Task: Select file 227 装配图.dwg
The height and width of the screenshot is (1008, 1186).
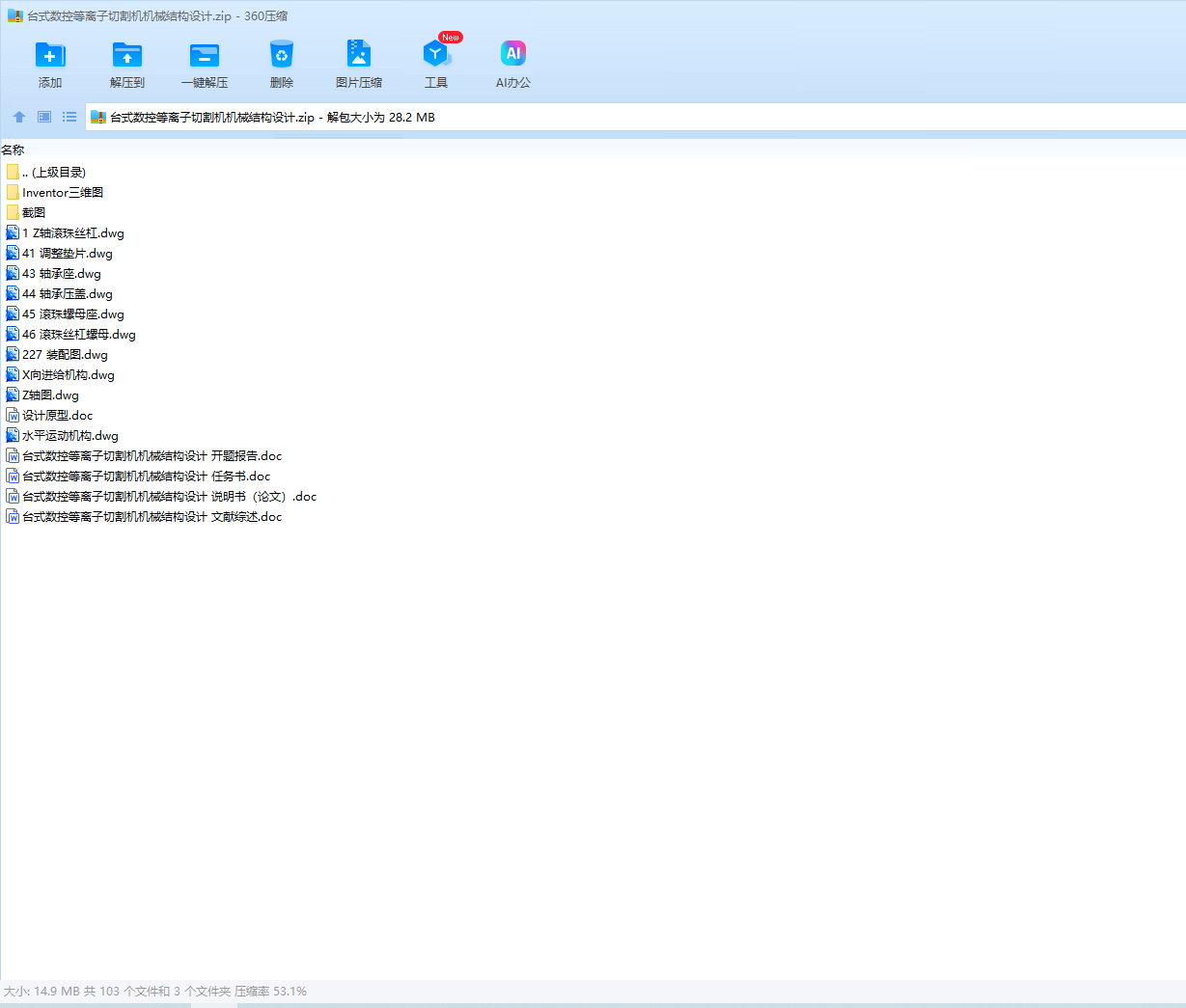Action: click(x=57, y=354)
